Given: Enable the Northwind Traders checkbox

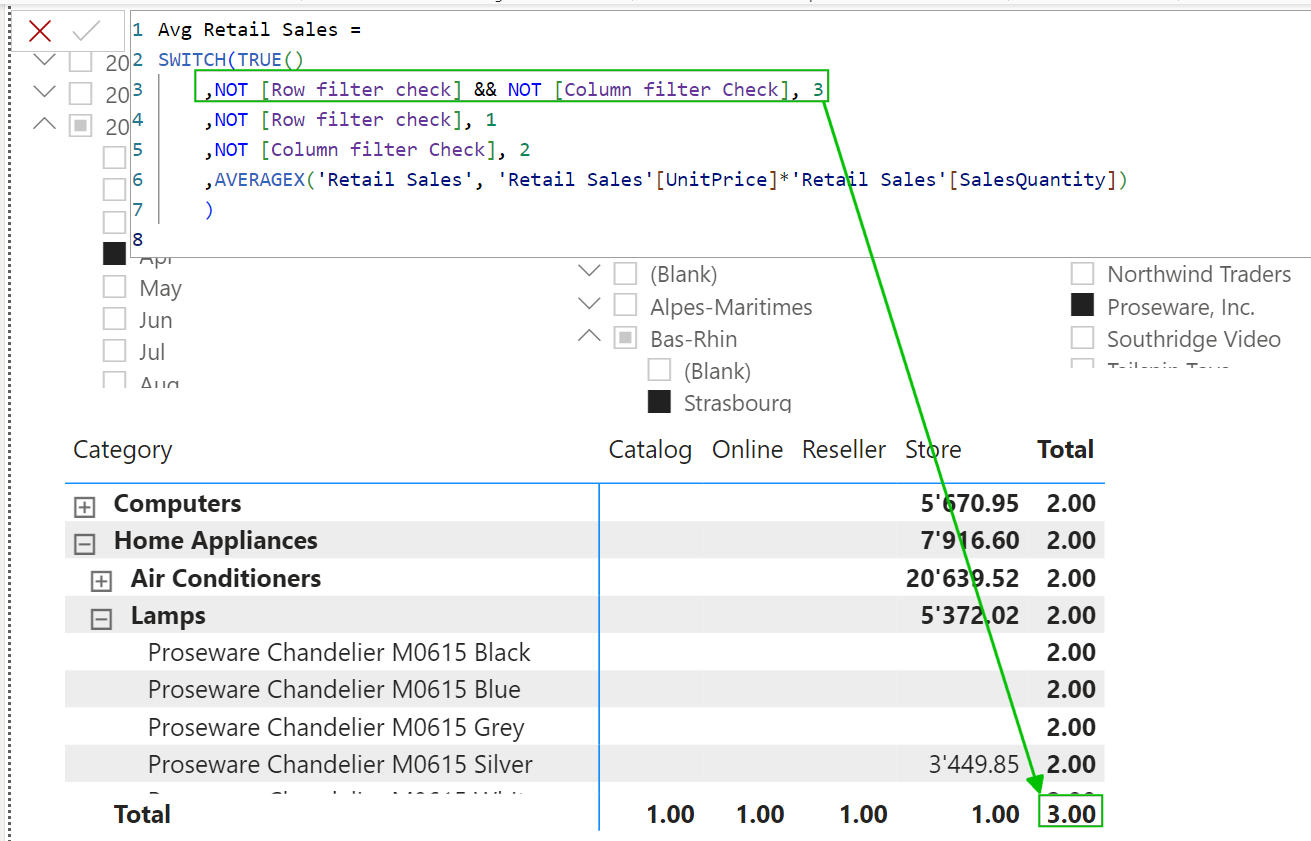Looking at the screenshot, I should [1082, 274].
